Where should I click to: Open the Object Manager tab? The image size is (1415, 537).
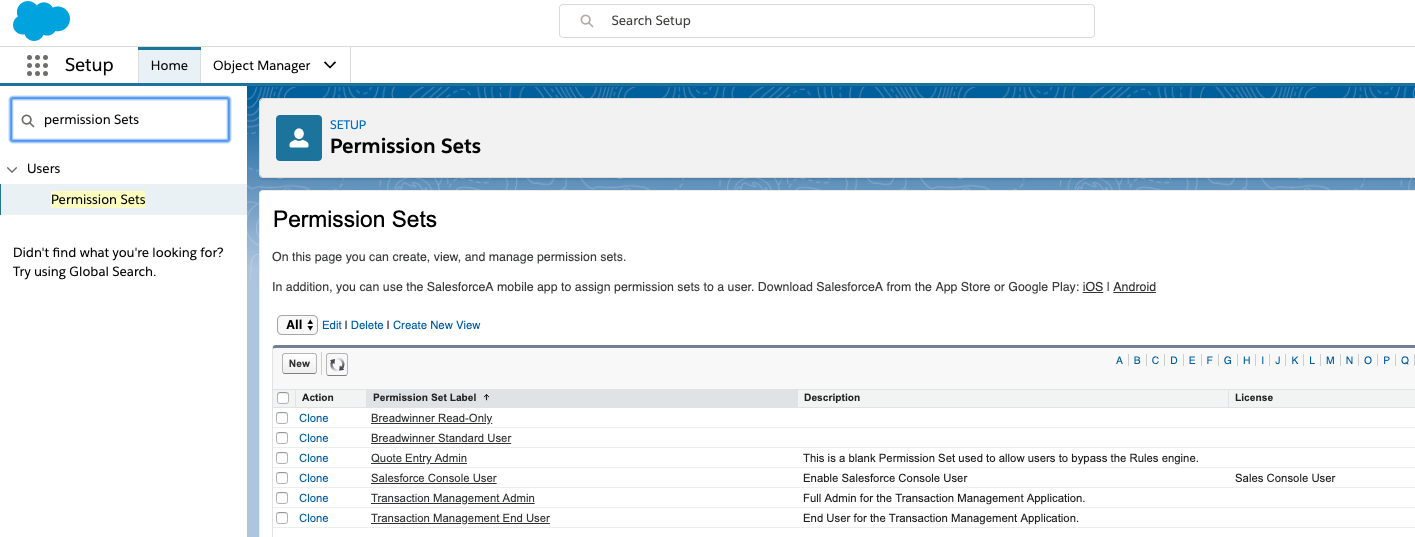[x=262, y=65]
